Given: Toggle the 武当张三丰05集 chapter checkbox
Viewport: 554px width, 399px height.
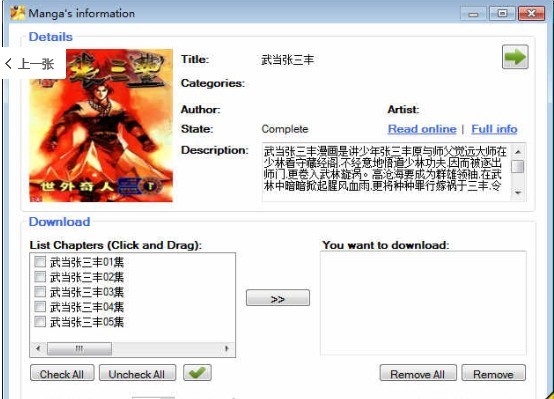Looking at the screenshot, I should [40, 322].
